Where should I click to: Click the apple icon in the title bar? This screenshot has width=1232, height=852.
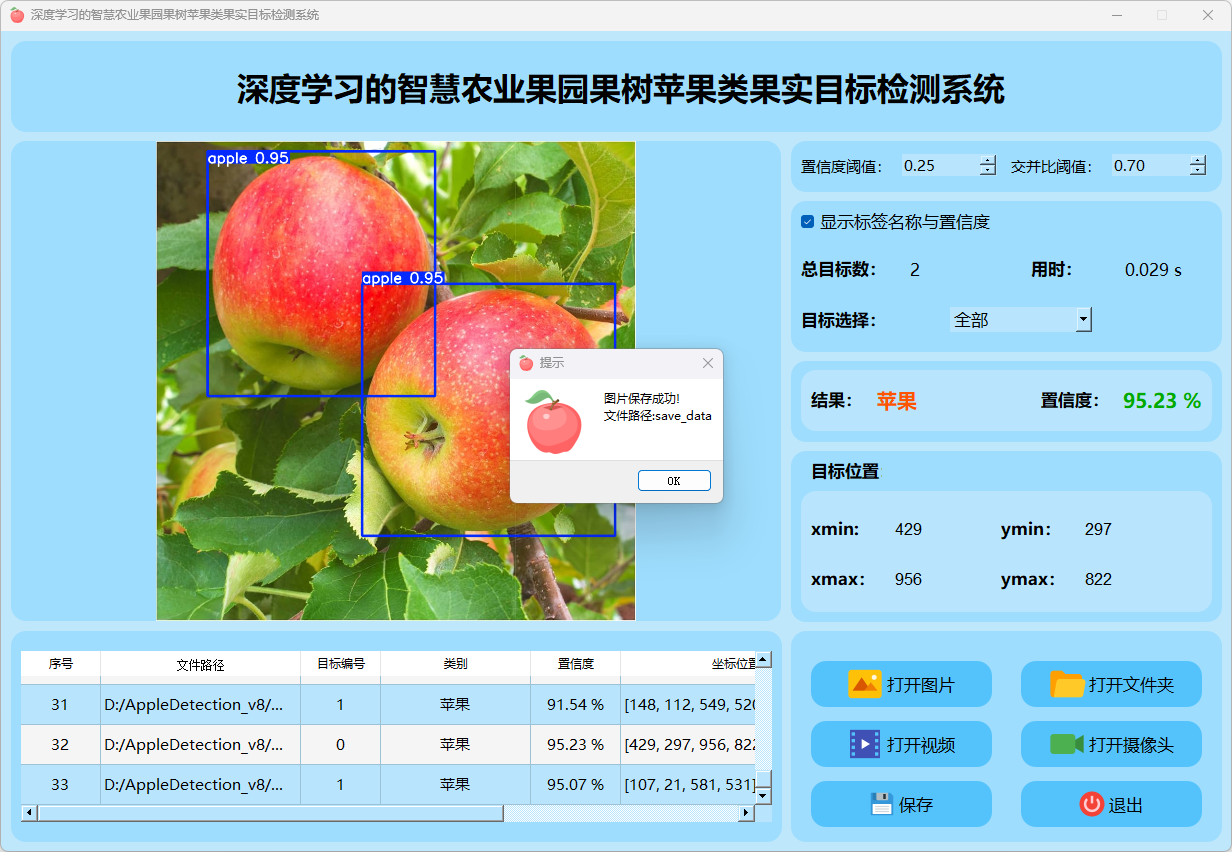pyautogui.click(x=17, y=15)
